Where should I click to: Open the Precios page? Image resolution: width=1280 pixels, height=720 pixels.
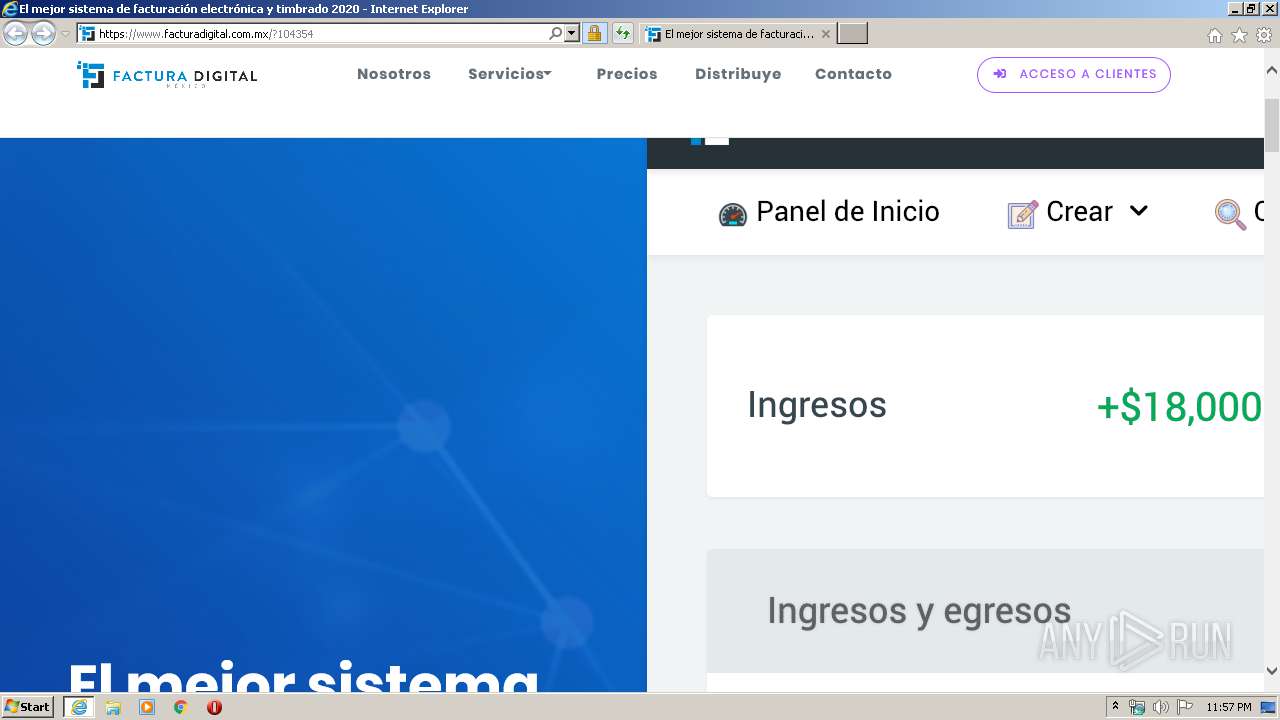click(x=627, y=74)
